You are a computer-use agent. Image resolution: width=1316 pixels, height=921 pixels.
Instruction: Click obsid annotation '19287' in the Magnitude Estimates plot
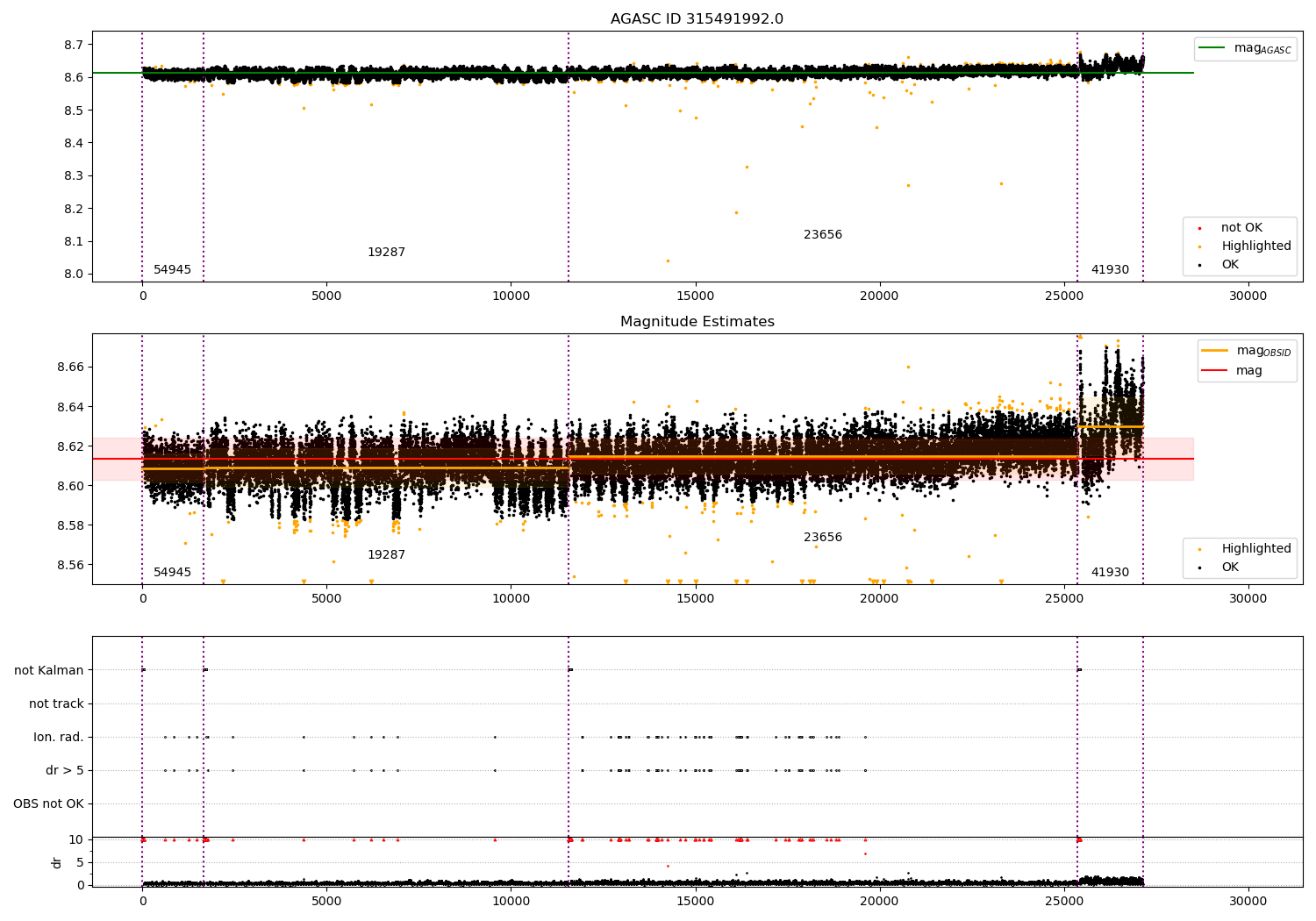[386, 555]
